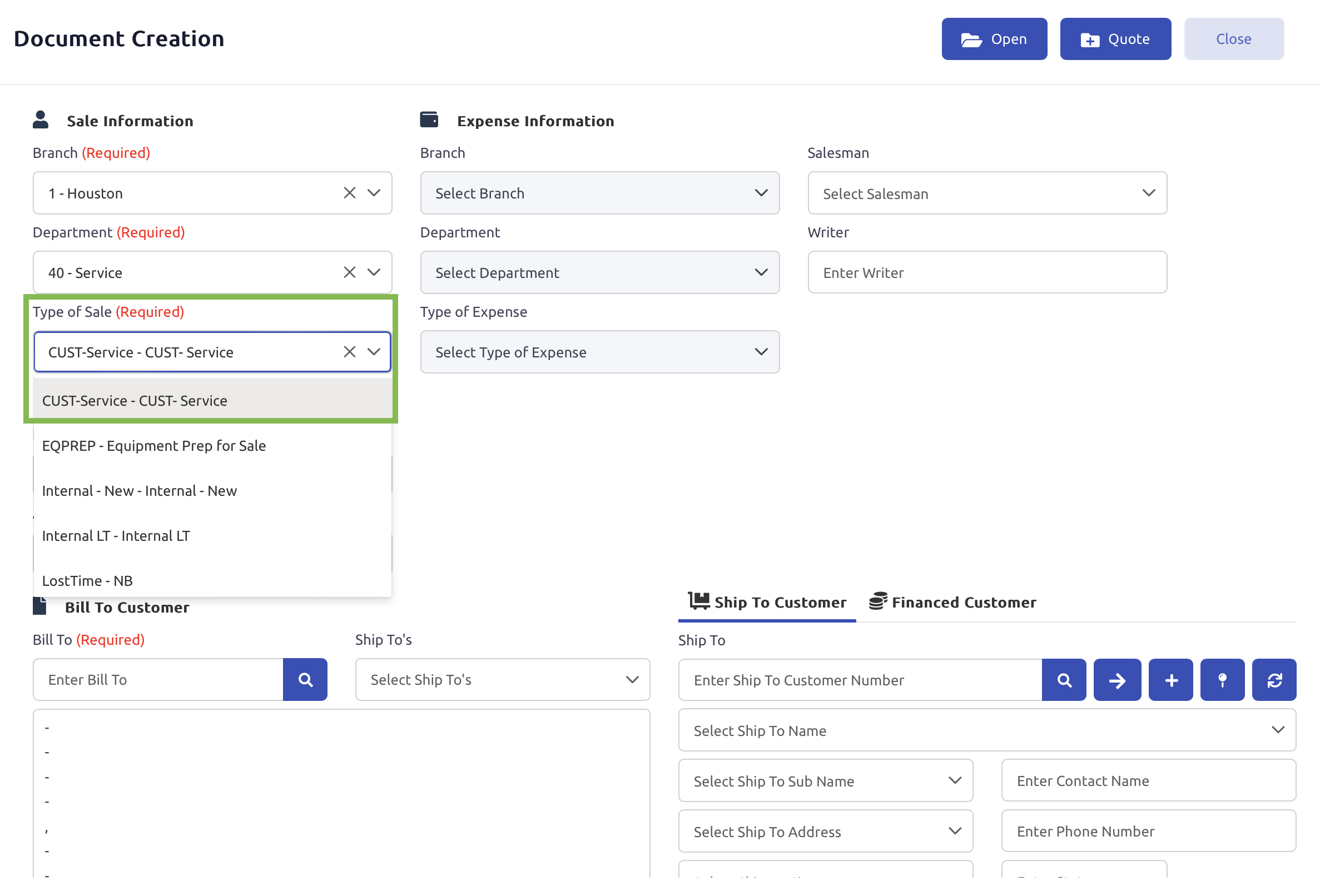The image size is (1320, 896).
Task: Click the Open button
Action: [x=994, y=39]
